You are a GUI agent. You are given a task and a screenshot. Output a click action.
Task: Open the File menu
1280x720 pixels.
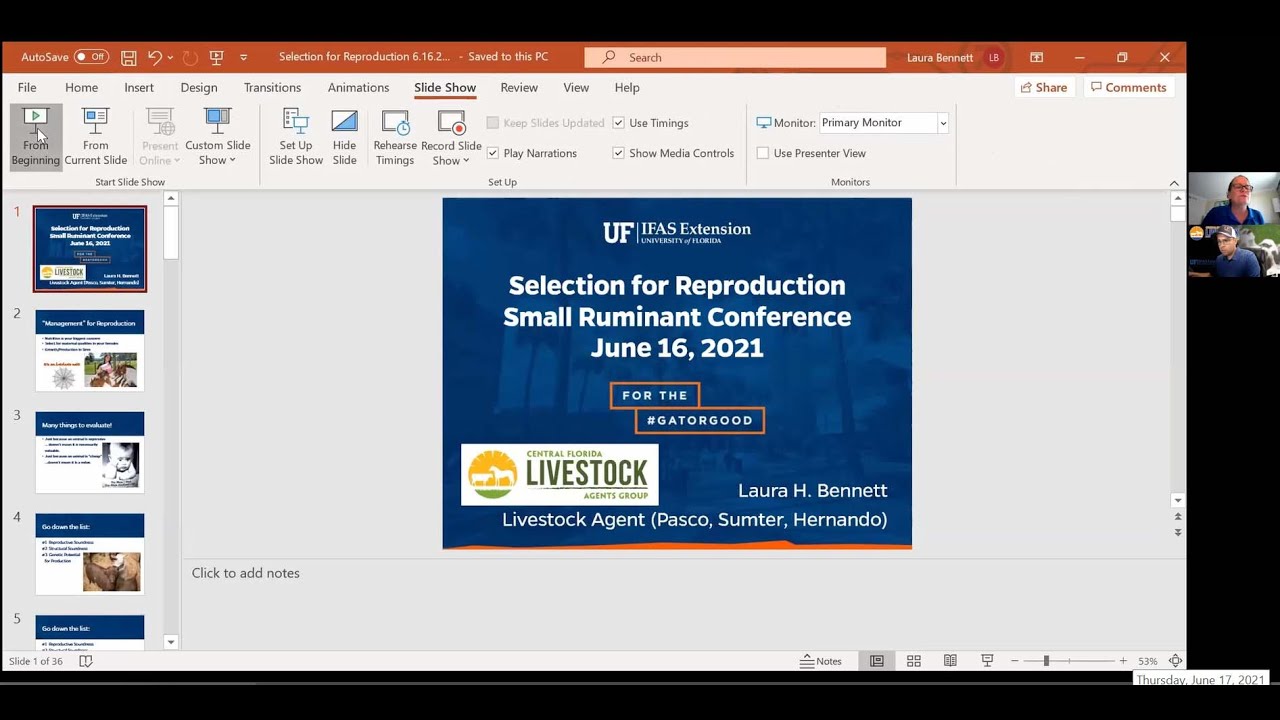tap(27, 88)
